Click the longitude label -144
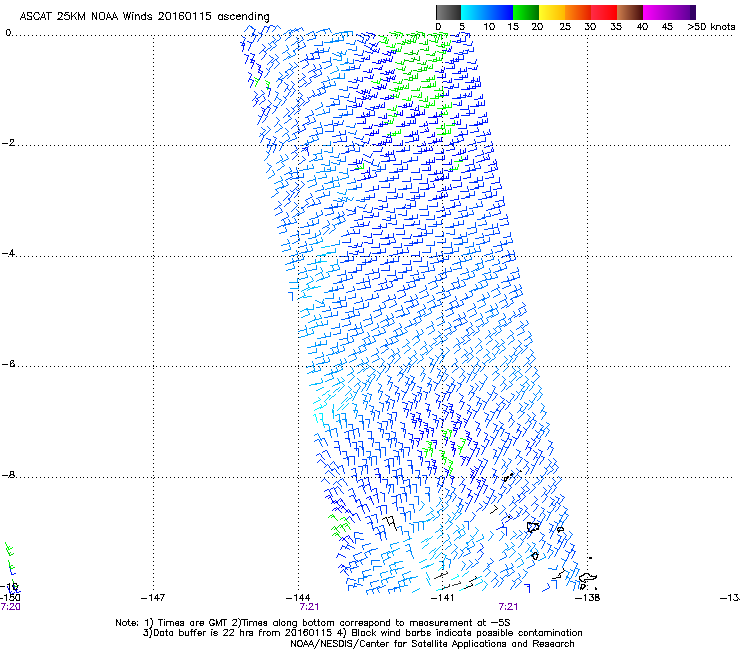The image size is (740, 650). tap(298, 598)
